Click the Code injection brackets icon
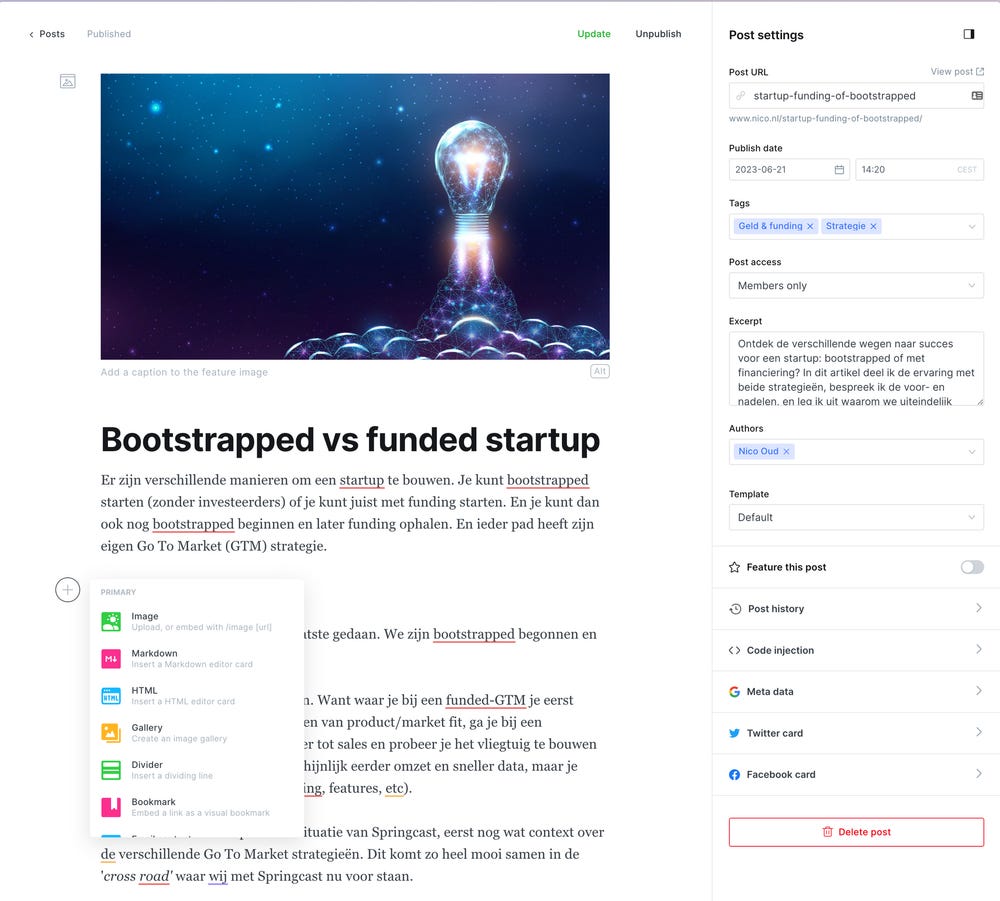 (x=735, y=650)
